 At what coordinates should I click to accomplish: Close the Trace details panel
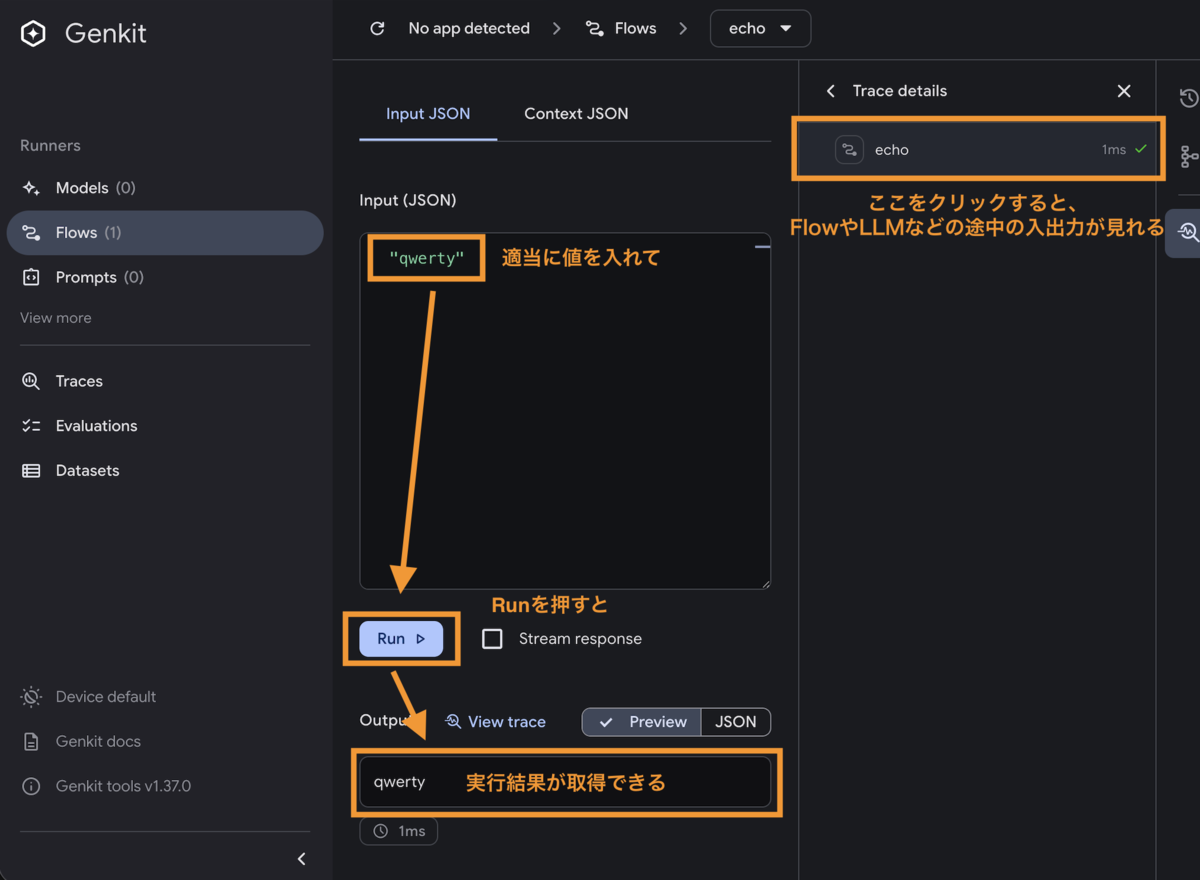point(1124,91)
